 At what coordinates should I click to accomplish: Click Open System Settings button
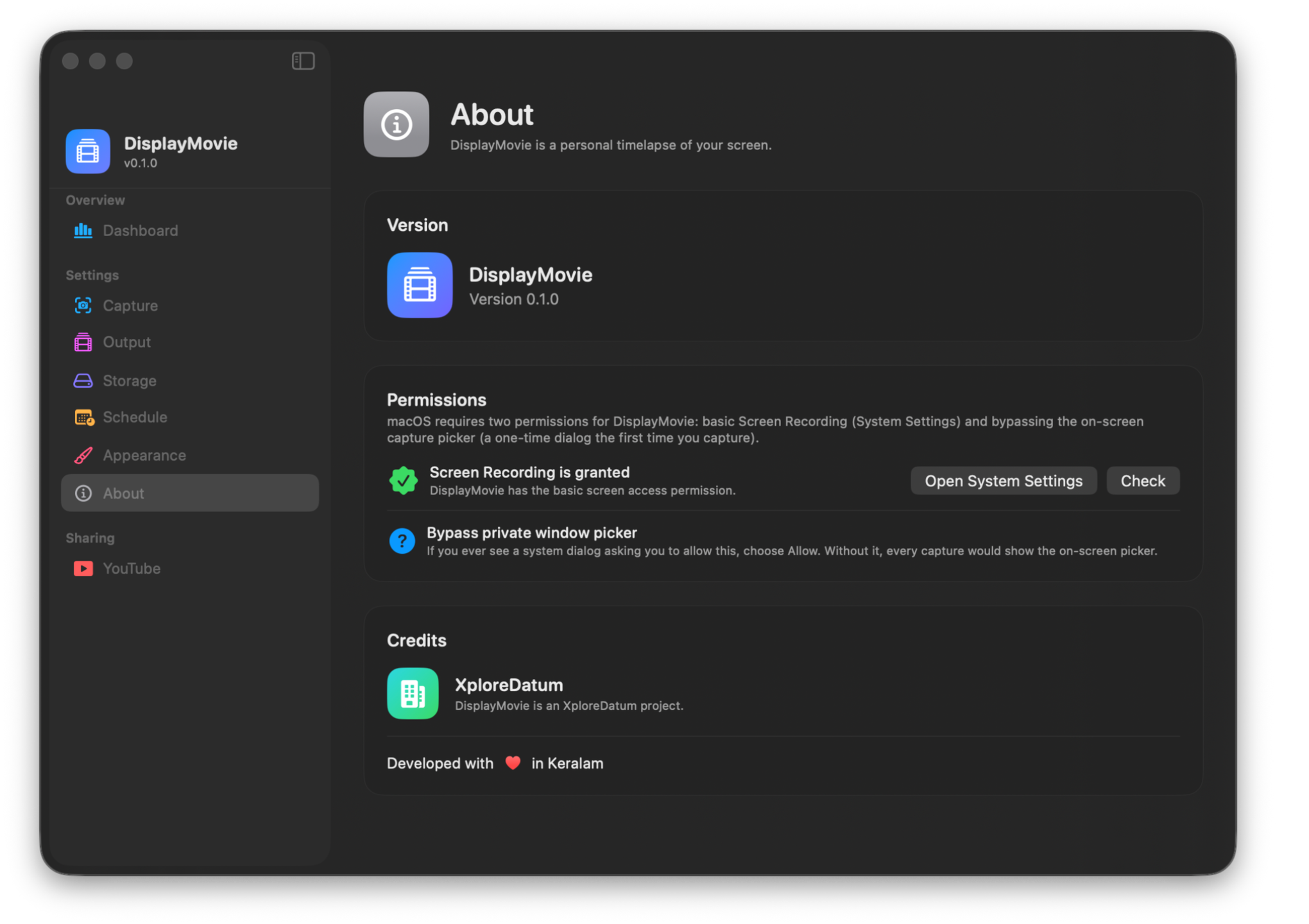click(x=1004, y=481)
